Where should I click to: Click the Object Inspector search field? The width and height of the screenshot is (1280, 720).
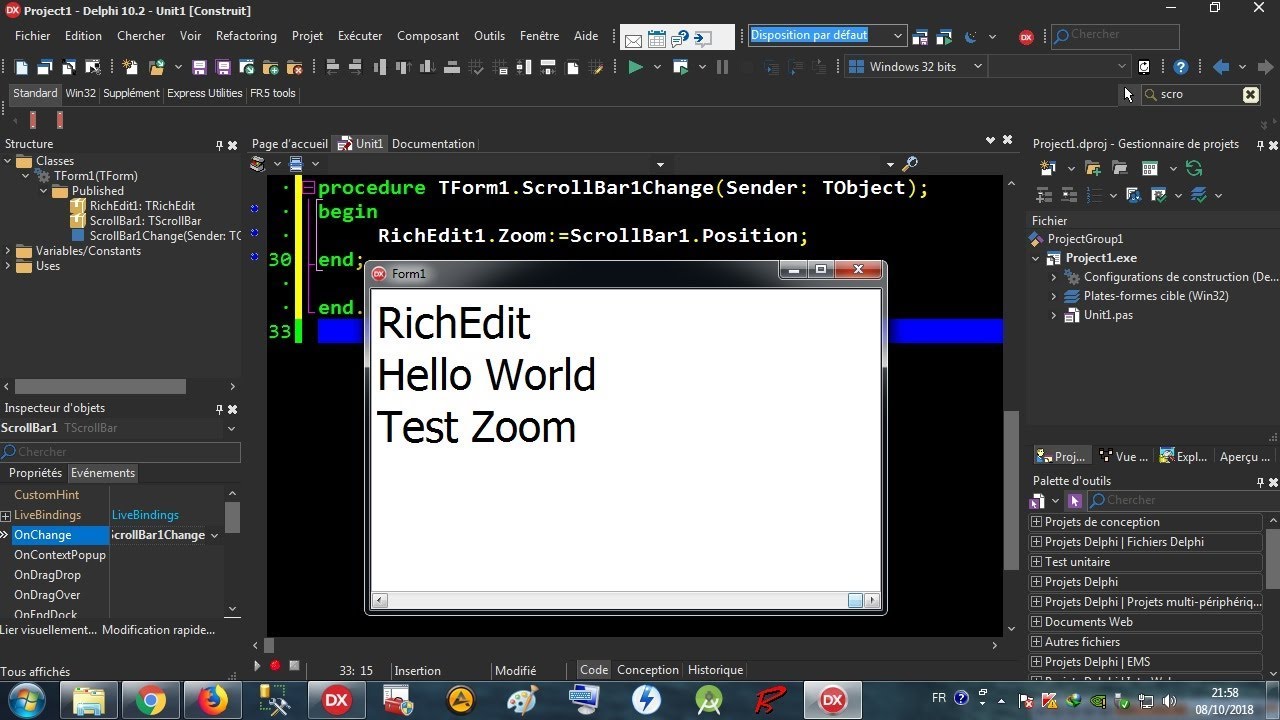(x=120, y=452)
